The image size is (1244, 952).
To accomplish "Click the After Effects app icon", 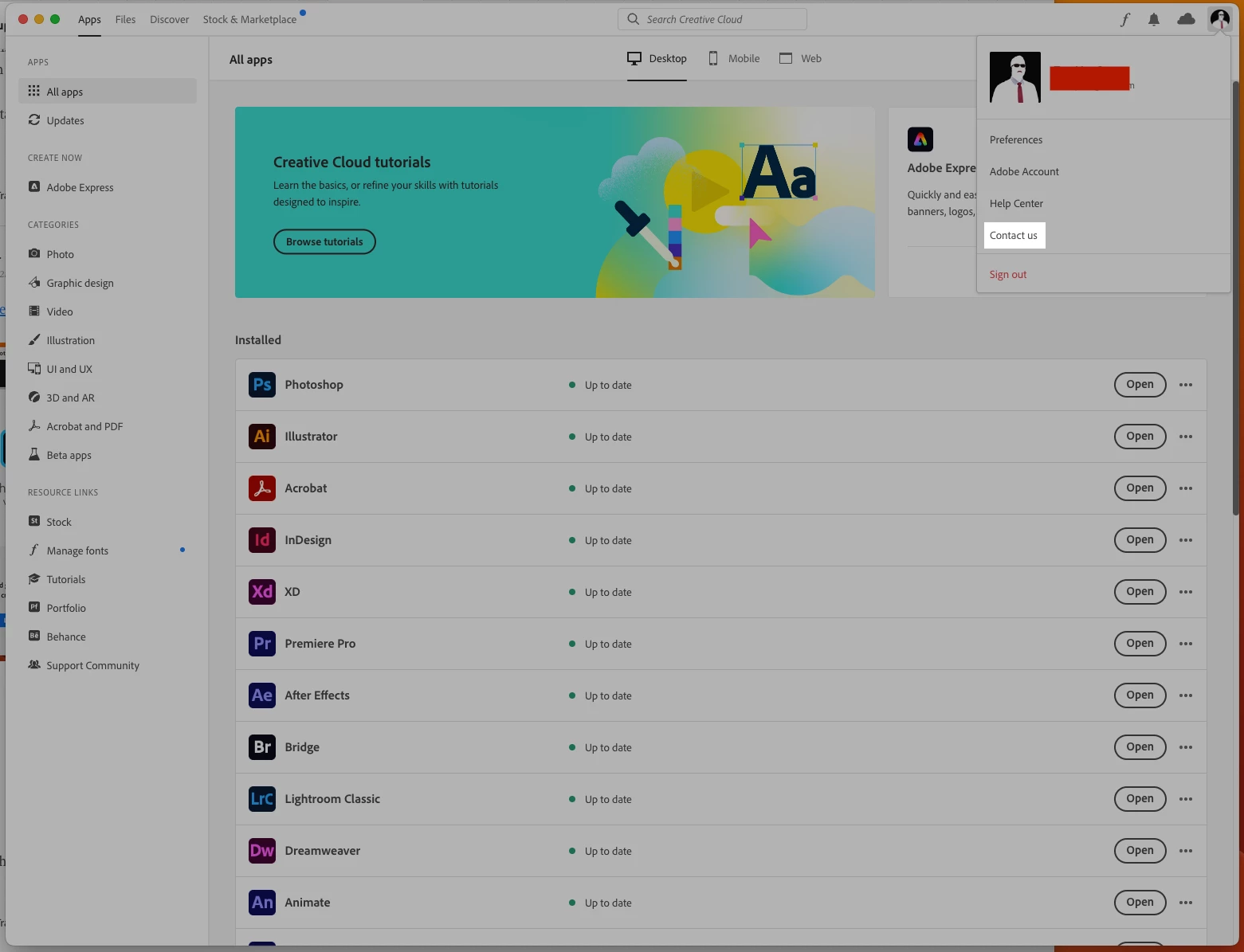I will pyautogui.click(x=262, y=695).
